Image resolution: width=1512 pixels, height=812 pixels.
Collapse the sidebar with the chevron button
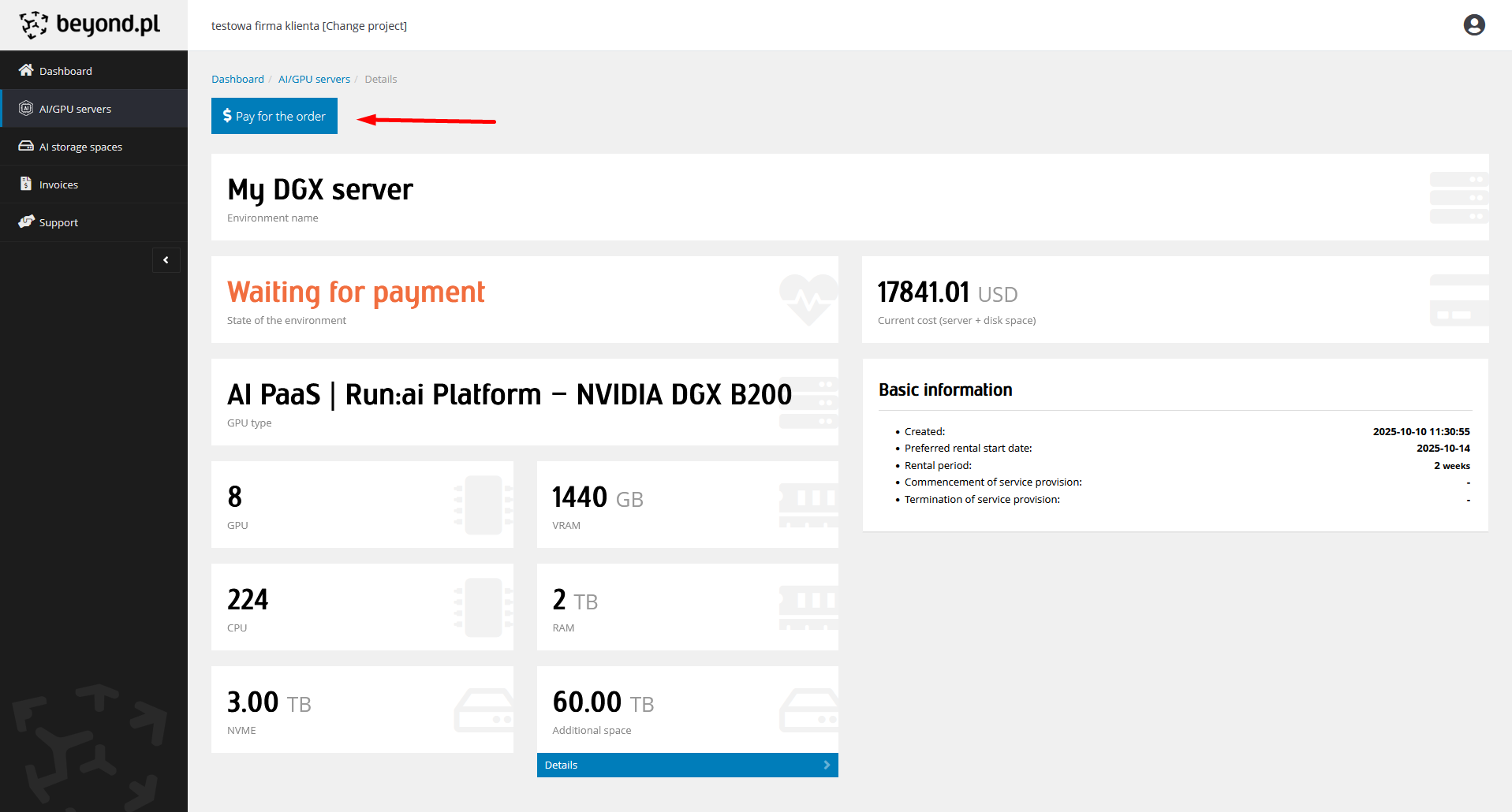[x=166, y=260]
